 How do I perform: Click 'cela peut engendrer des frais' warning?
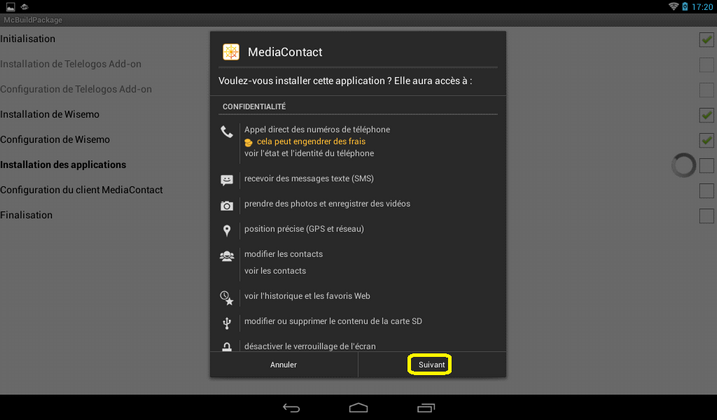[x=311, y=141]
